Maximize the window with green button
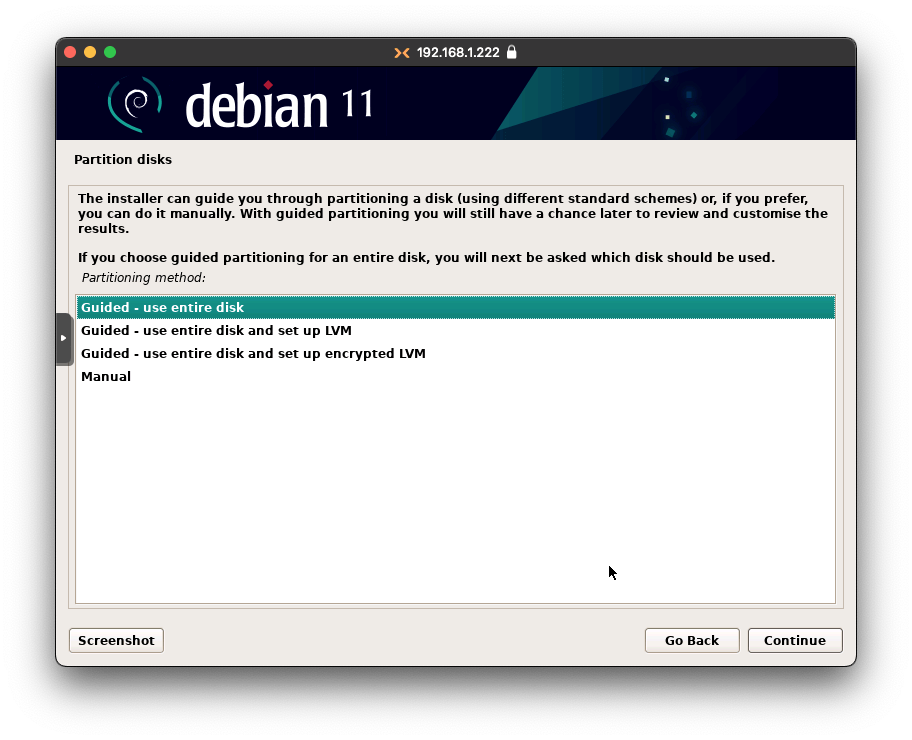Viewport: 912px width, 740px height. (x=110, y=52)
